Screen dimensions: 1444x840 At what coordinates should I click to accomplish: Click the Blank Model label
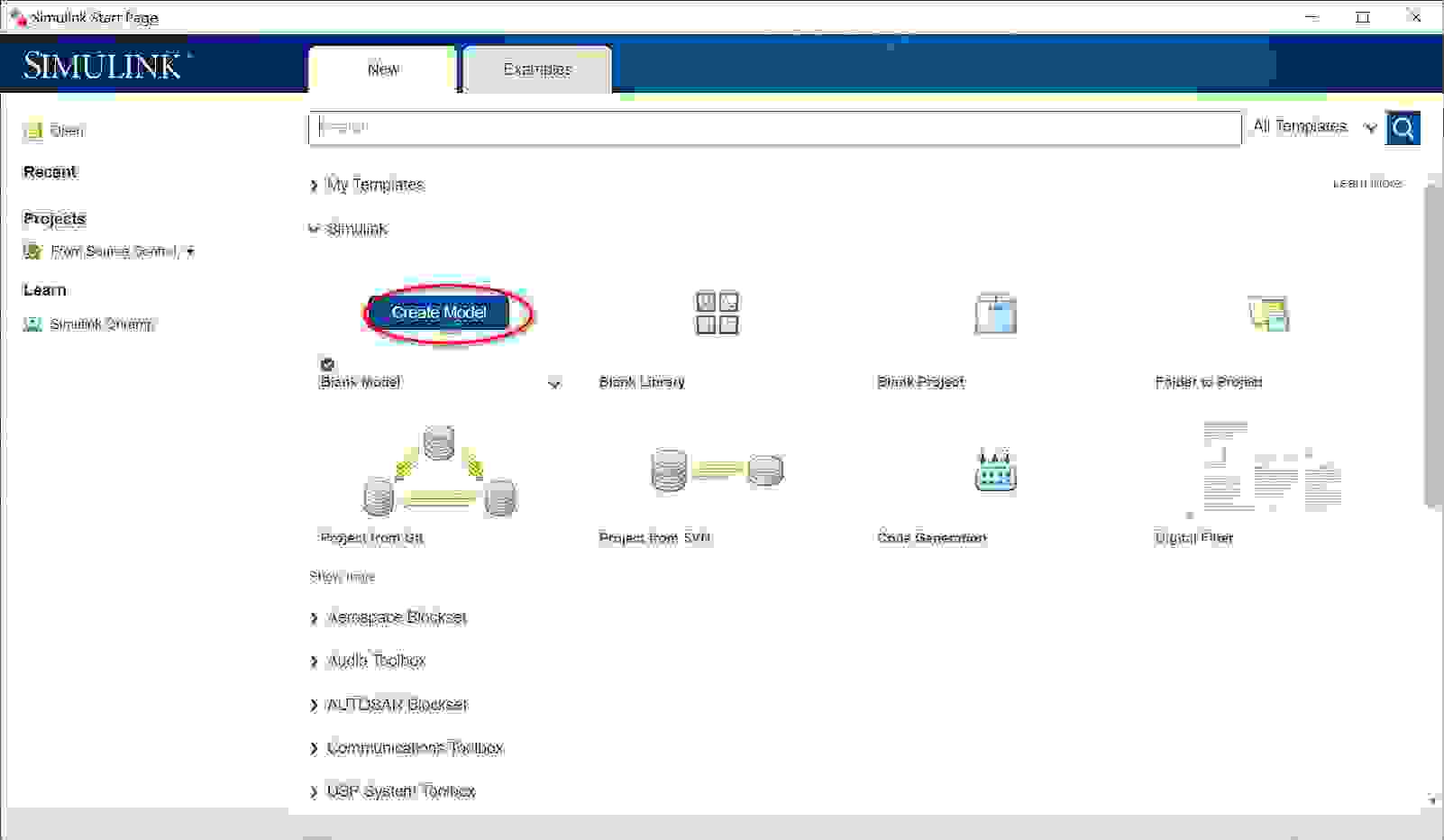point(360,382)
